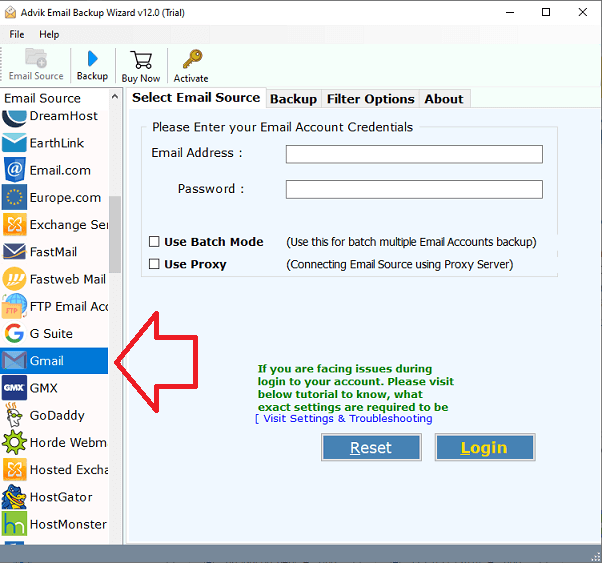
Task: Click the email source list scrollbar thumb
Action: tap(115, 234)
